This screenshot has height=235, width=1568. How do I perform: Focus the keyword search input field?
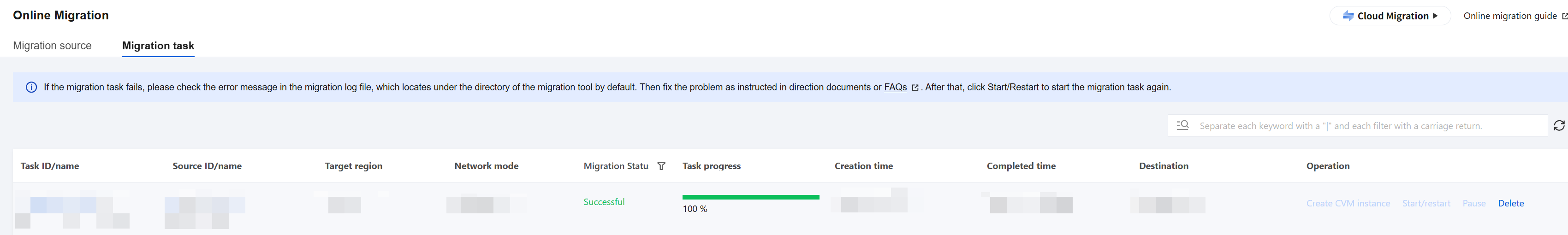1370,125
